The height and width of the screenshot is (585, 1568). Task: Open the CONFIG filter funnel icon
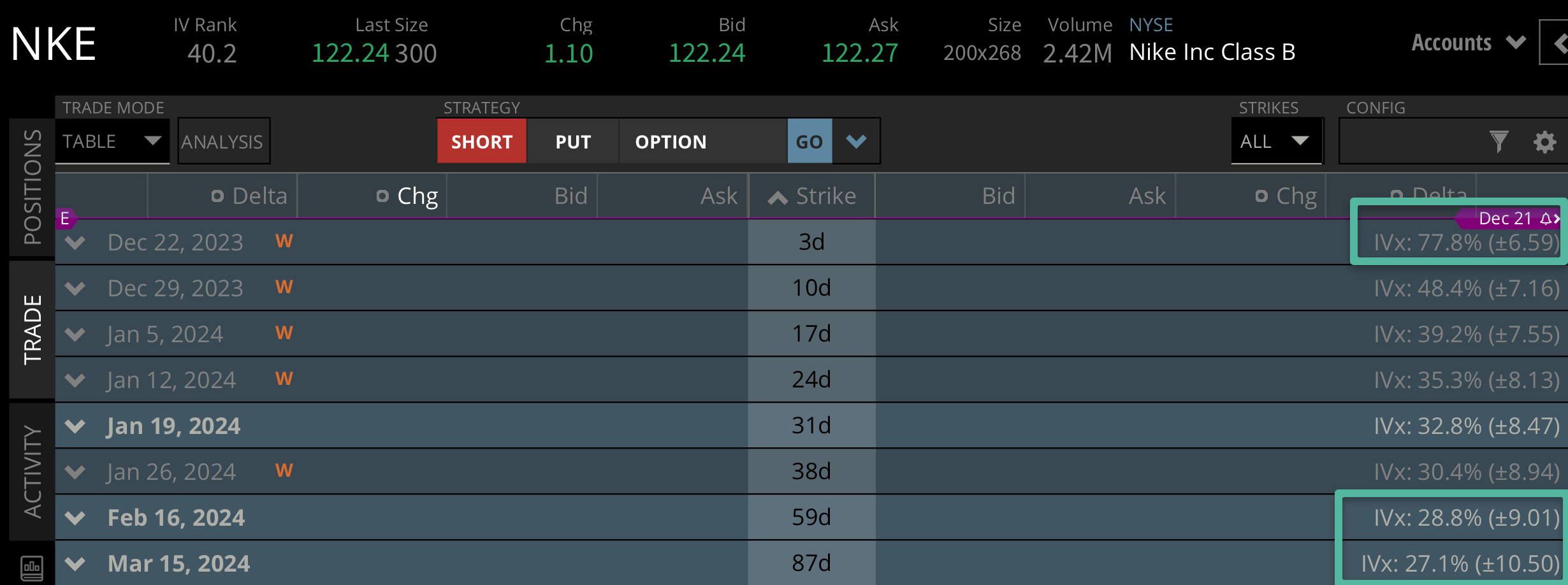(1499, 141)
